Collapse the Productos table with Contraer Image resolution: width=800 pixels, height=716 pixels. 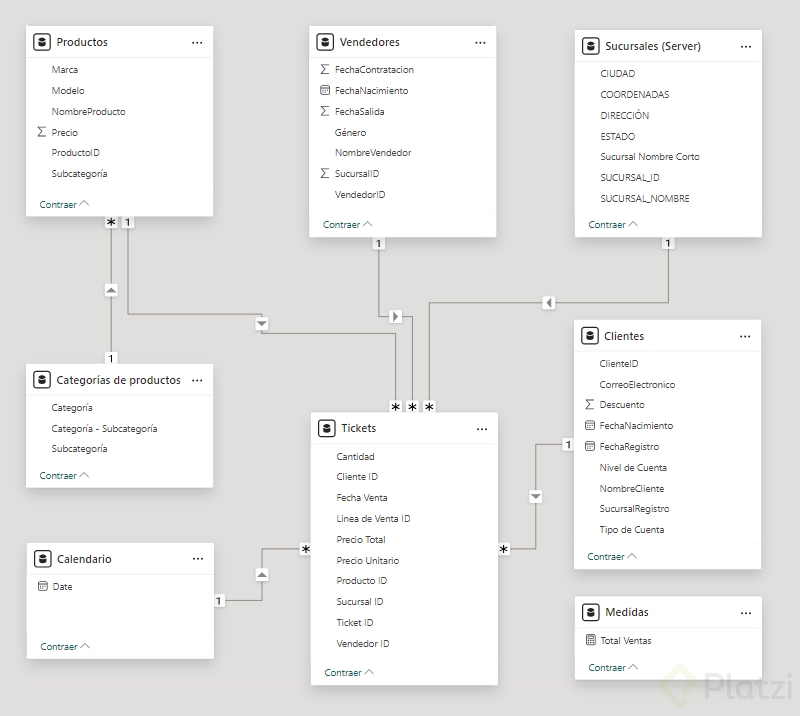pos(64,204)
